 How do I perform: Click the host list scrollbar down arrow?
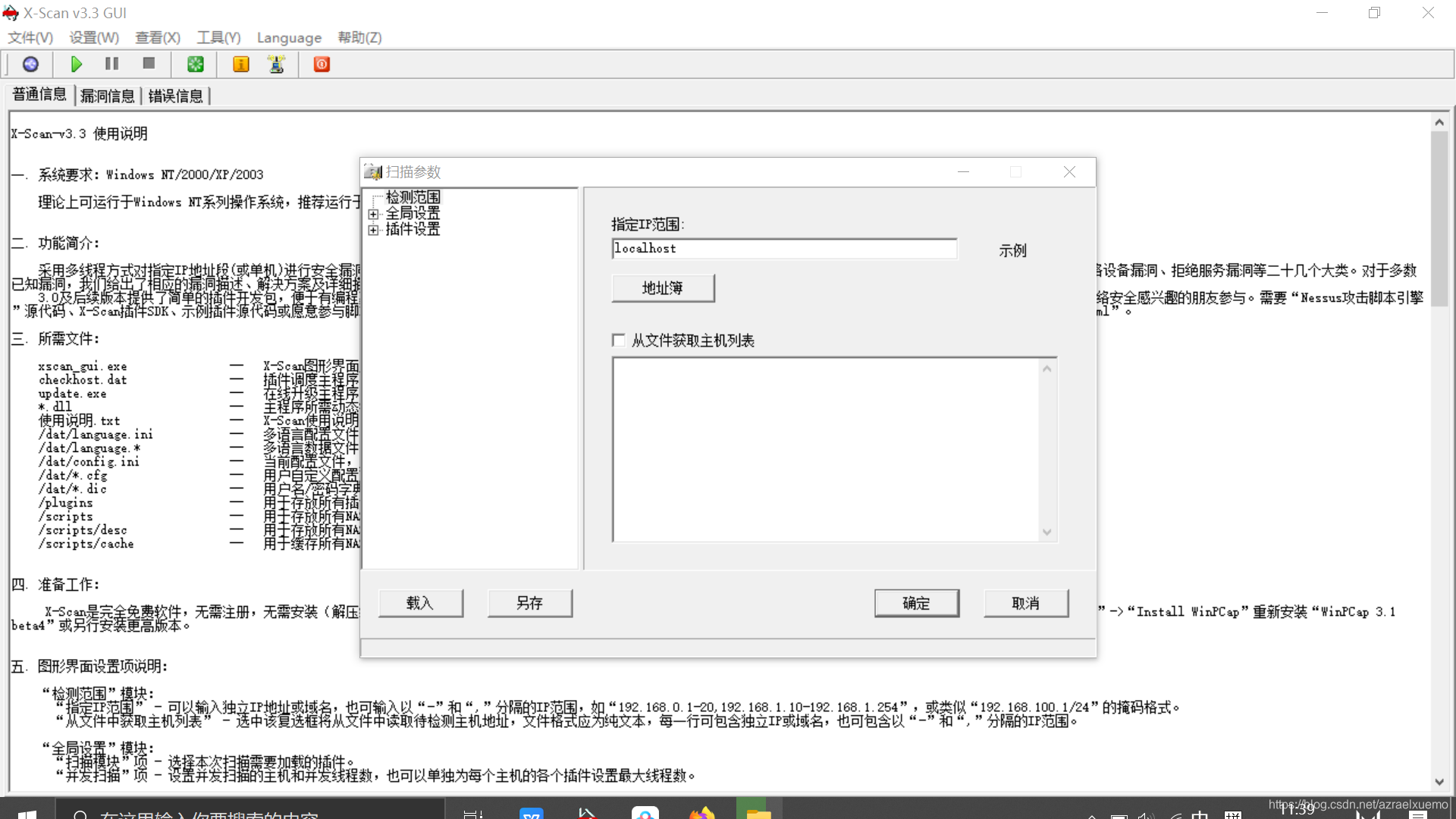click(x=1047, y=532)
